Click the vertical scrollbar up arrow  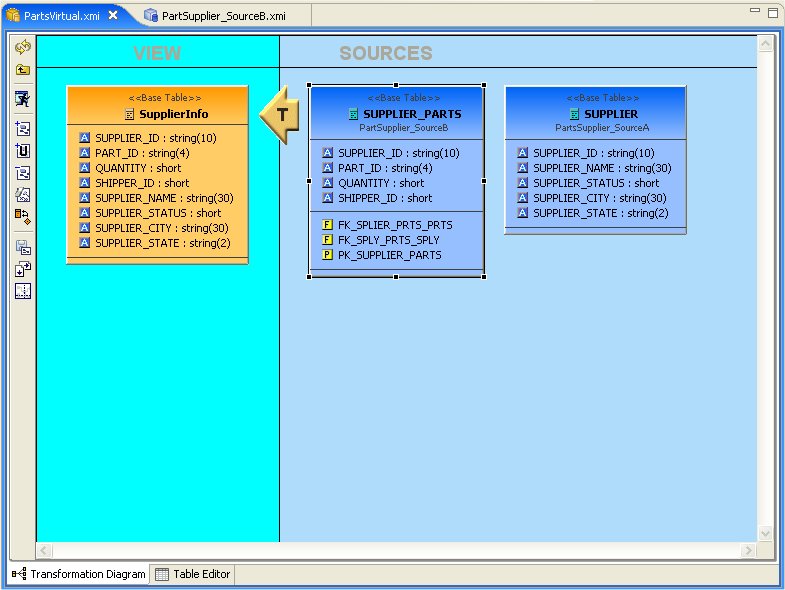[765, 45]
